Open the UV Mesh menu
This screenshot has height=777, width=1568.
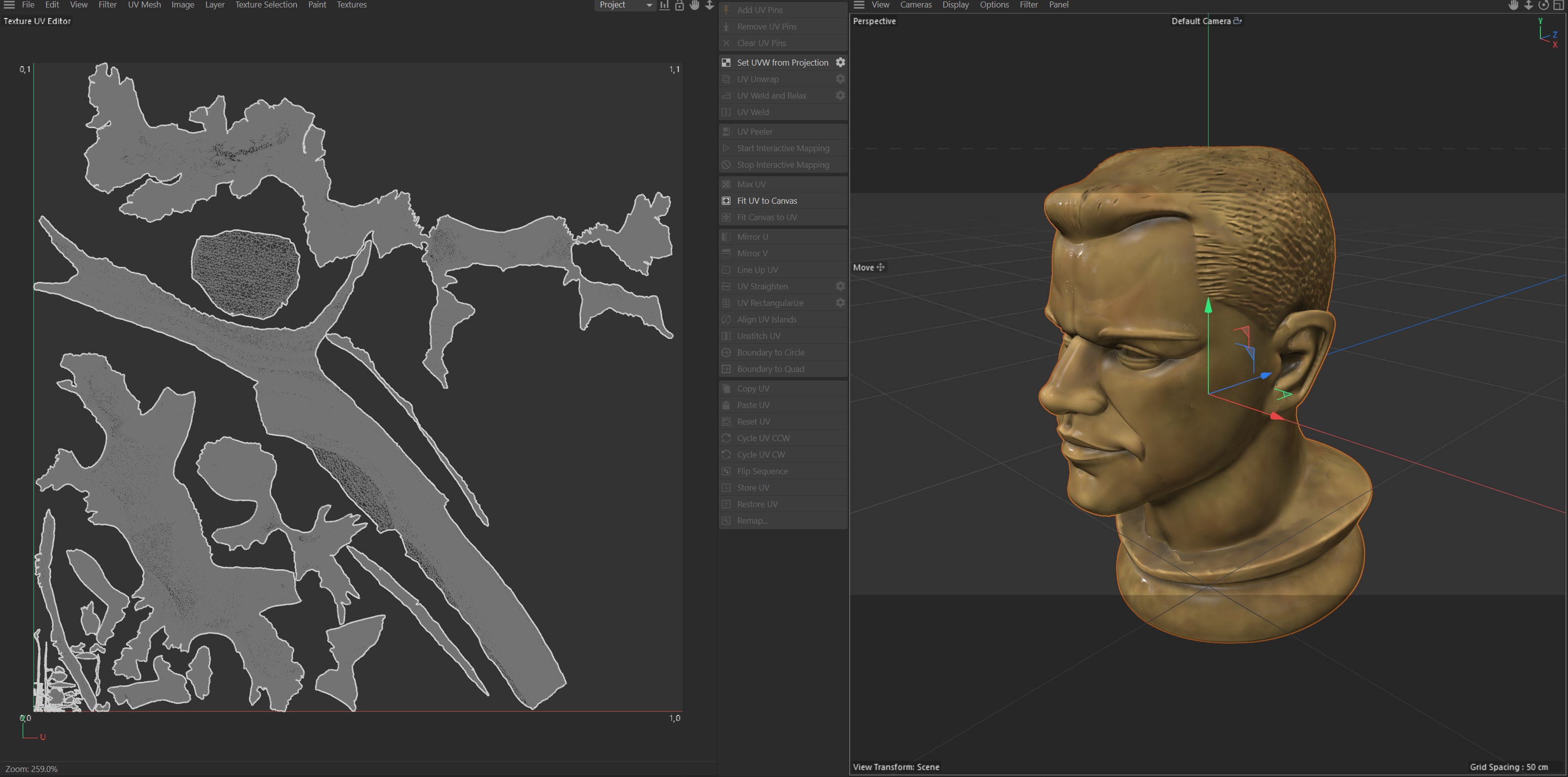coord(144,5)
